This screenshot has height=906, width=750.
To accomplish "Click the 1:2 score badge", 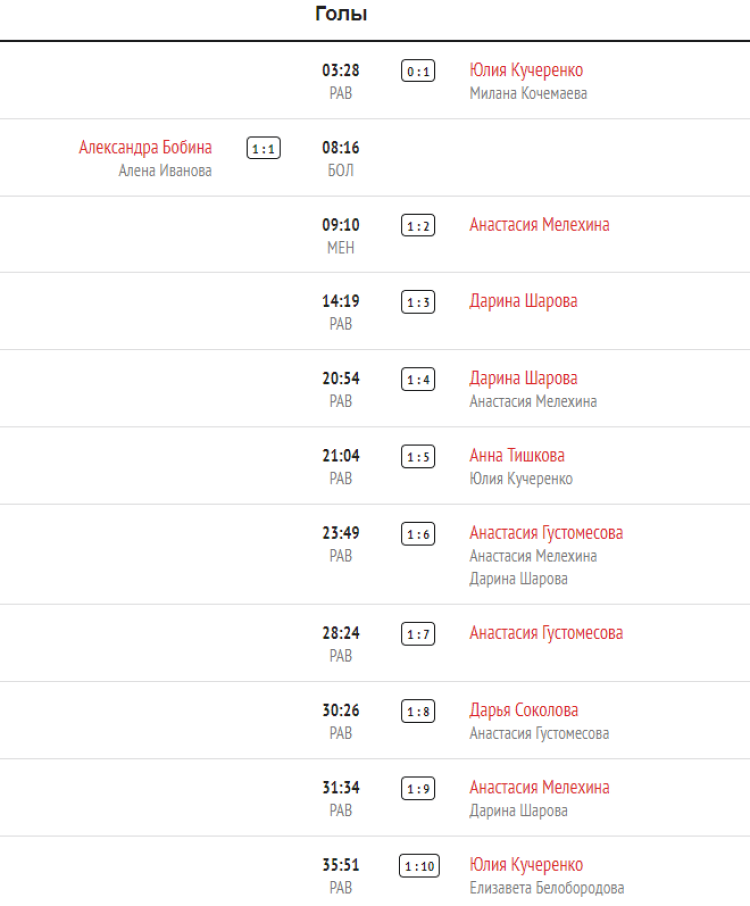I will click(418, 226).
